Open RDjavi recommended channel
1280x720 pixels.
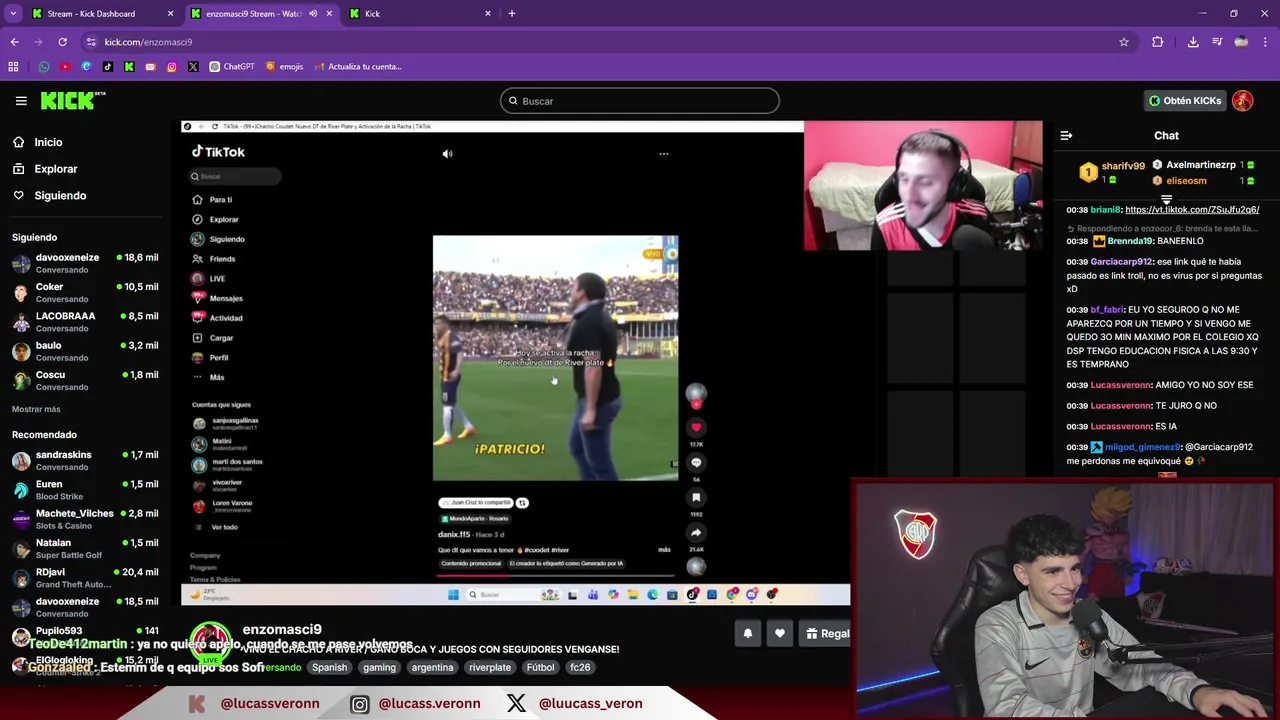(85, 577)
